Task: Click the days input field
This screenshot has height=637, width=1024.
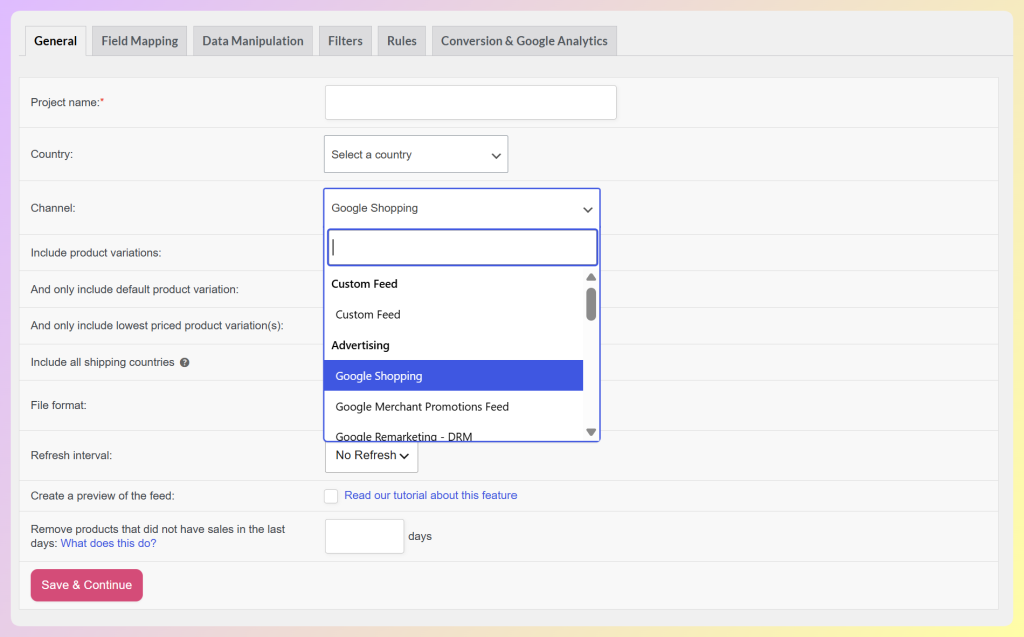Action: tap(364, 536)
